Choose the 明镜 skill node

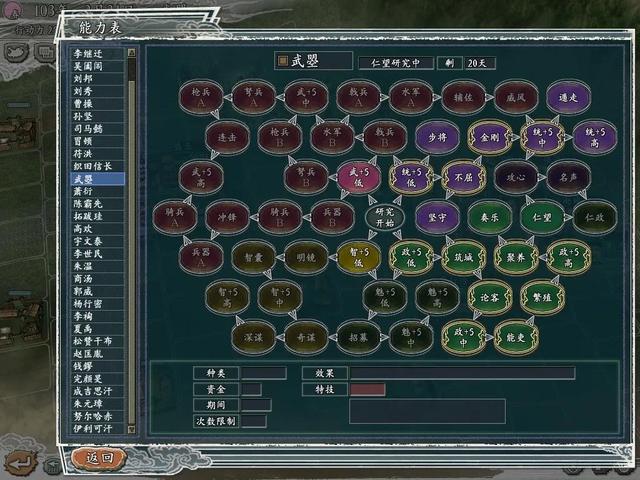coord(306,257)
